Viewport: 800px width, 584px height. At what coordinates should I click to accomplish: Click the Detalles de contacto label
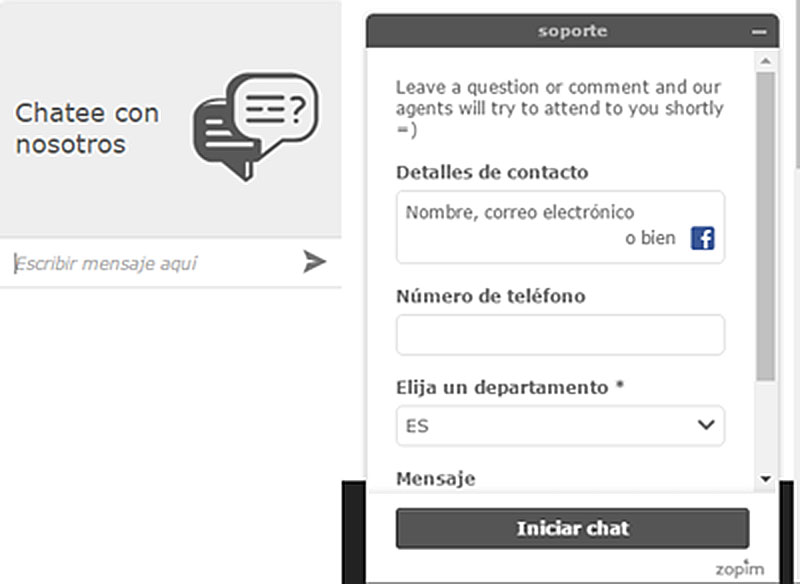point(492,172)
